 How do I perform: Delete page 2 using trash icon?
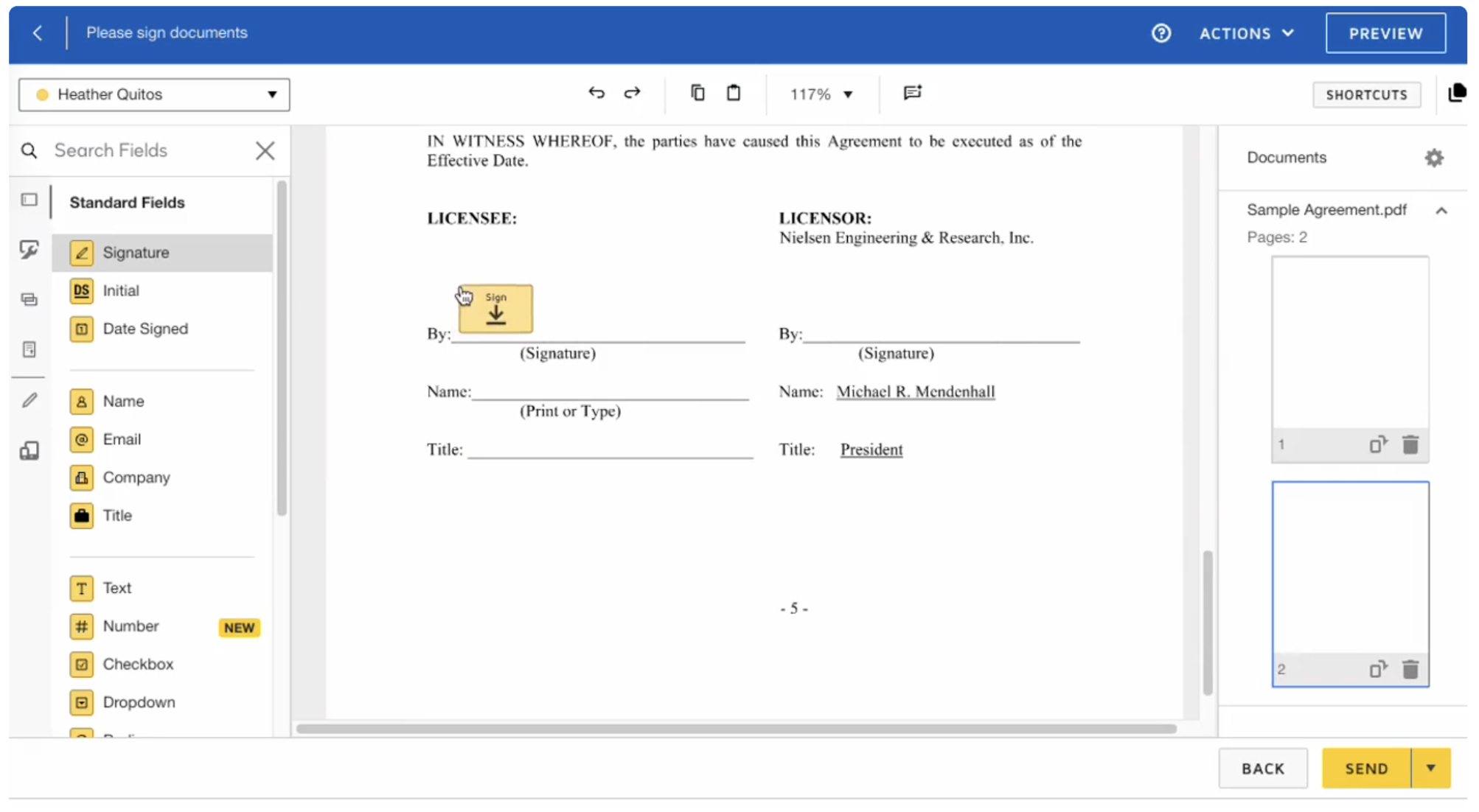tap(1410, 669)
